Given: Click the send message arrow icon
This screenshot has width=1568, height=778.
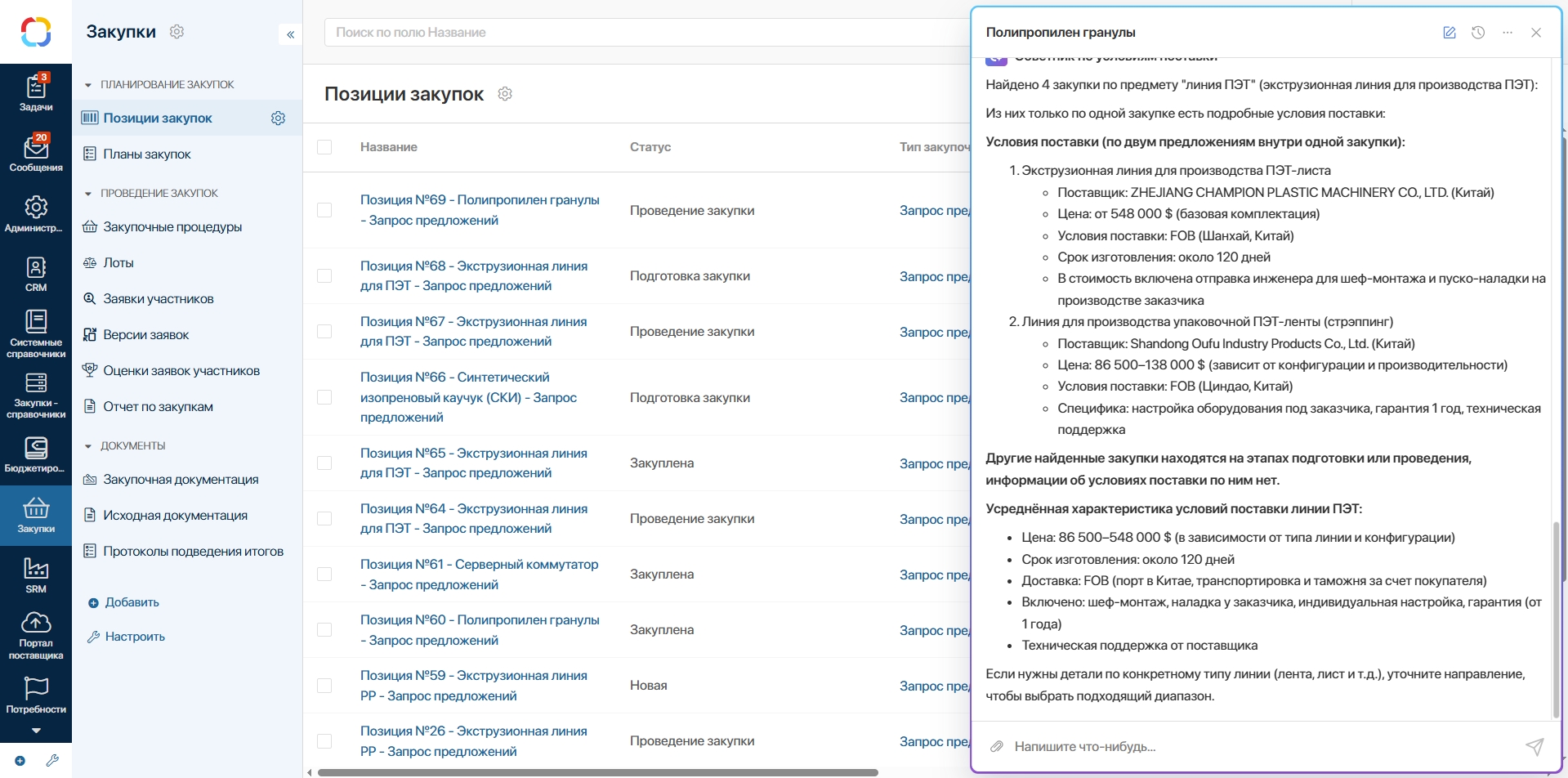Looking at the screenshot, I should pos(1534,746).
